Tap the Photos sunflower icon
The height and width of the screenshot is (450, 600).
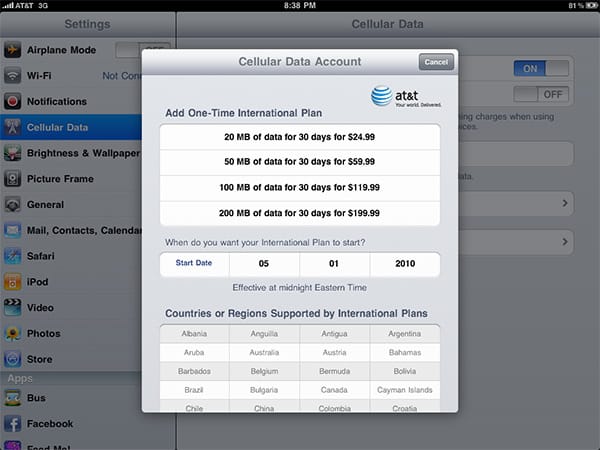[13, 334]
